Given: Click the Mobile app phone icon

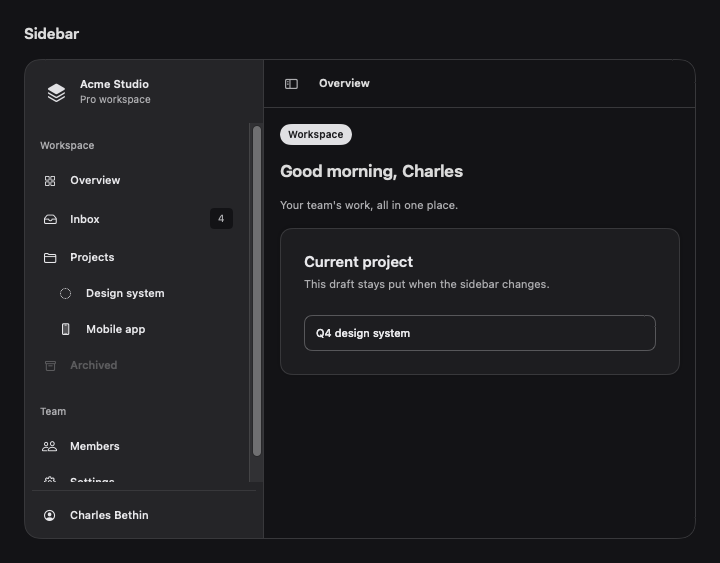Looking at the screenshot, I should tap(66, 329).
